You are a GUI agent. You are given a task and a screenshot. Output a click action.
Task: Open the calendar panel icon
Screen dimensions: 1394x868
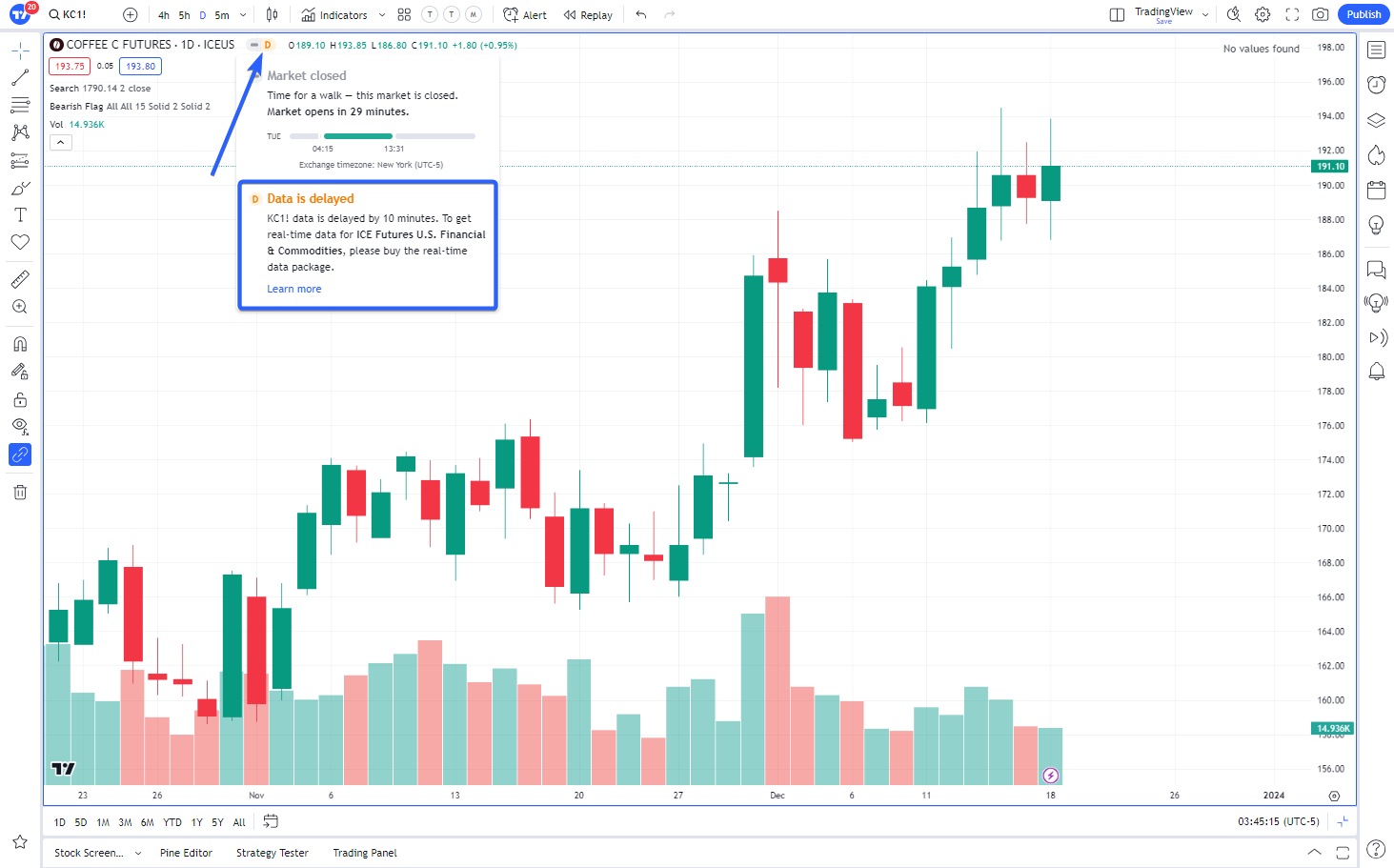point(1376,190)
